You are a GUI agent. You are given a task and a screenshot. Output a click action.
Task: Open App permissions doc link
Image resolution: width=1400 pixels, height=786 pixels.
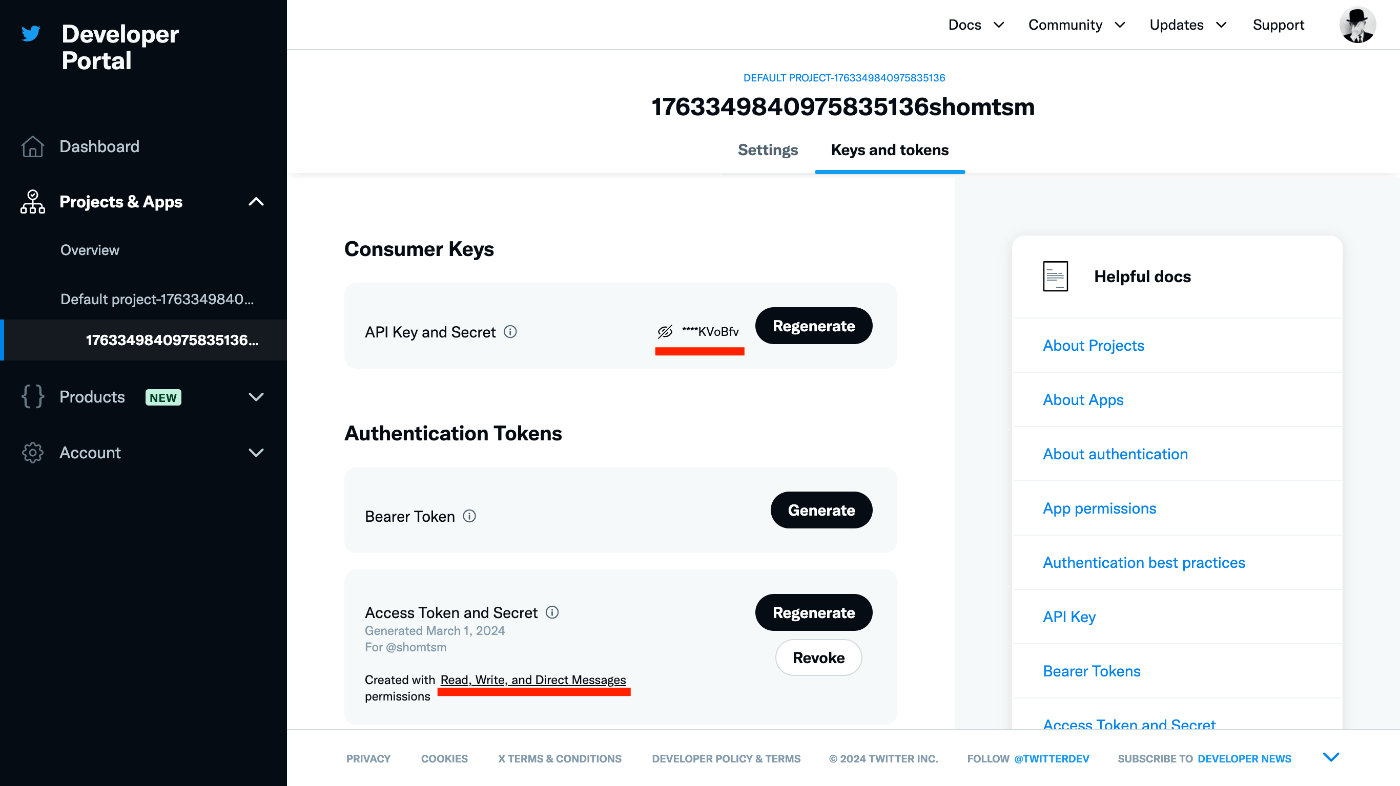coord(1099,508)
